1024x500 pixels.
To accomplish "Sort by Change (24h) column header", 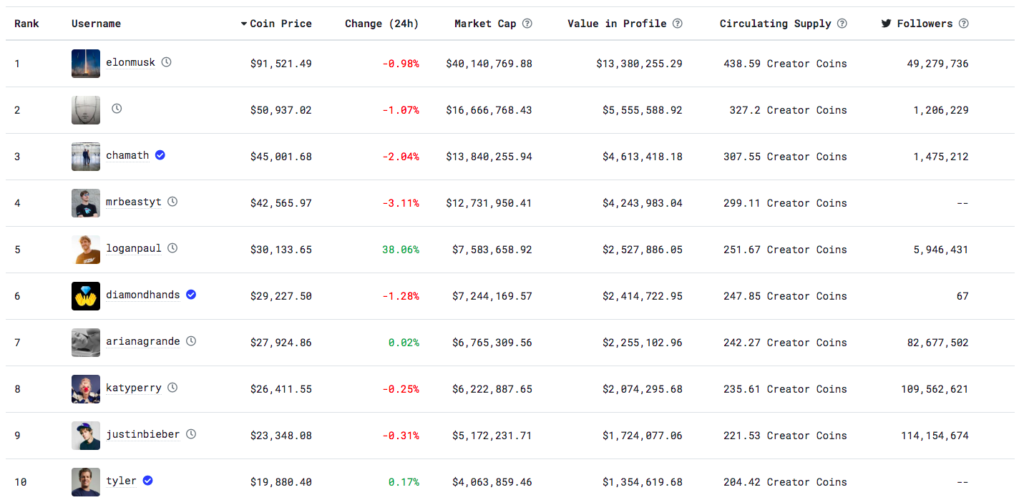I will click(381, 23).
